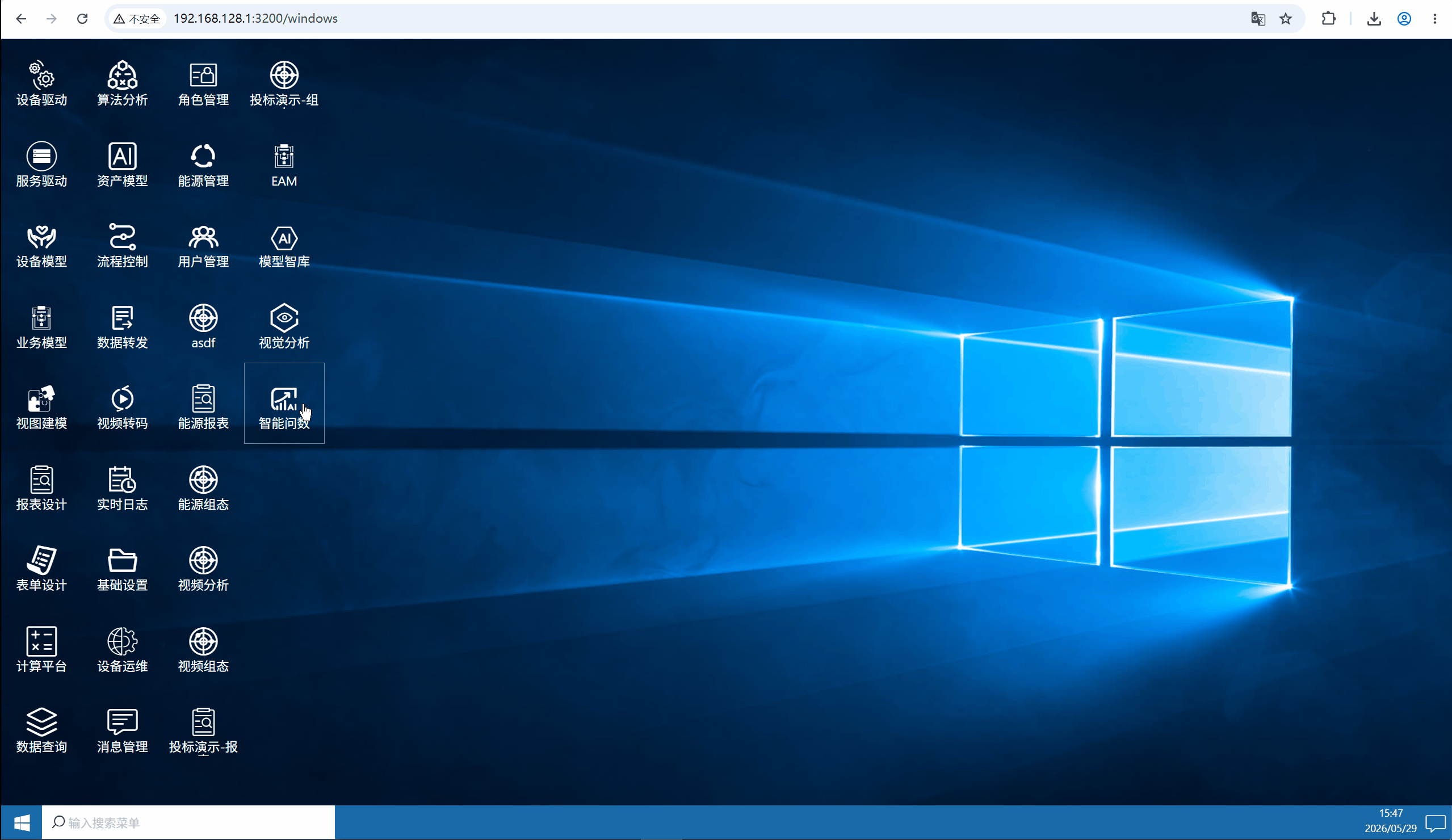Click the browser back arrow
This screenshot has width=1452, height=840.
click(22, 18)
